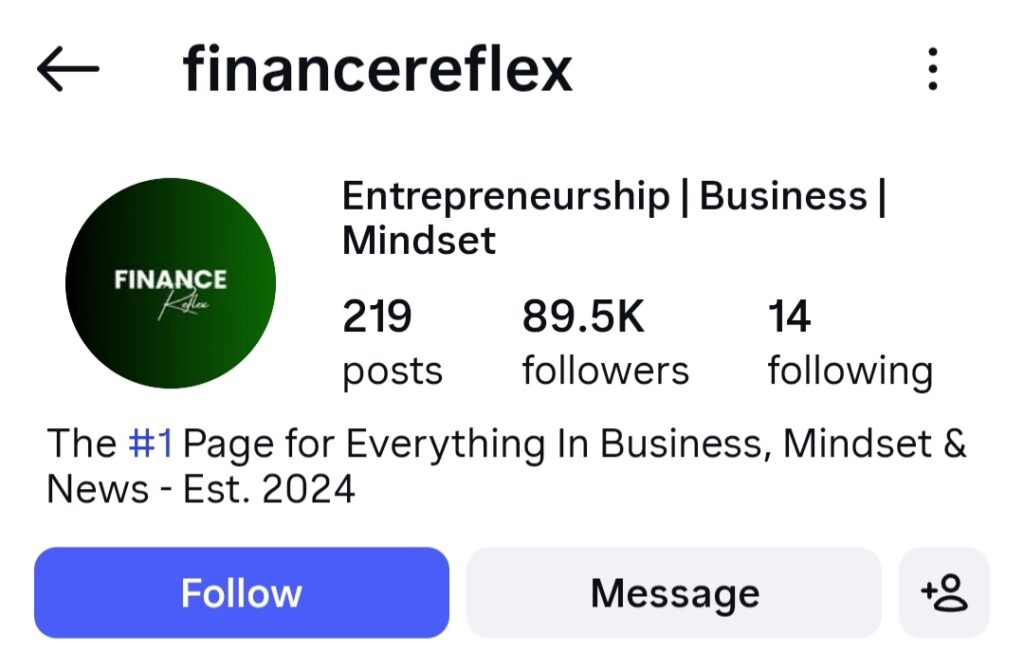Tap the word "Mindset" in the display name
1024x669 pixels.
[x=419, y=241]
